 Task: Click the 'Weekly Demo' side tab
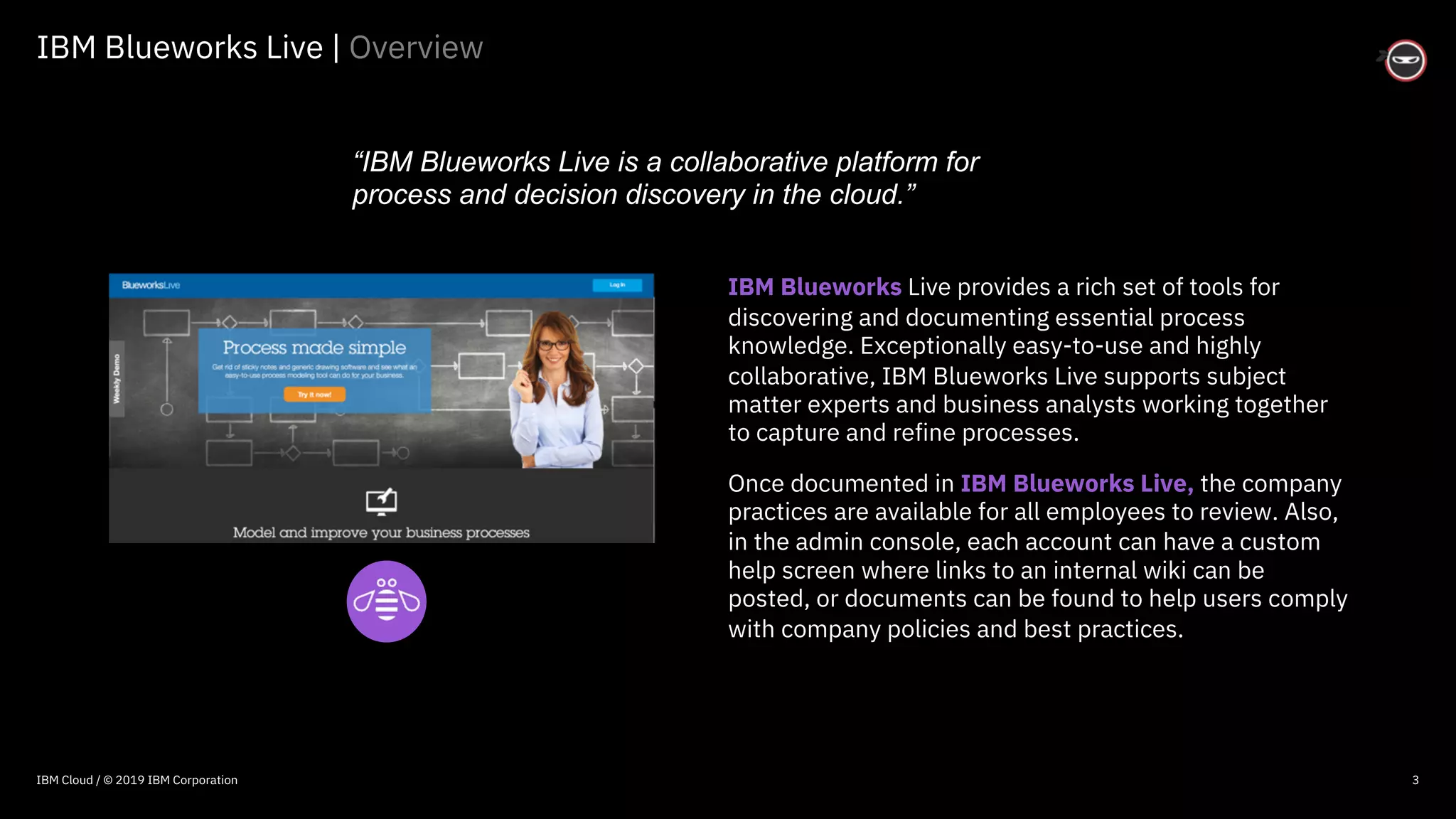[x=117, y=379]
